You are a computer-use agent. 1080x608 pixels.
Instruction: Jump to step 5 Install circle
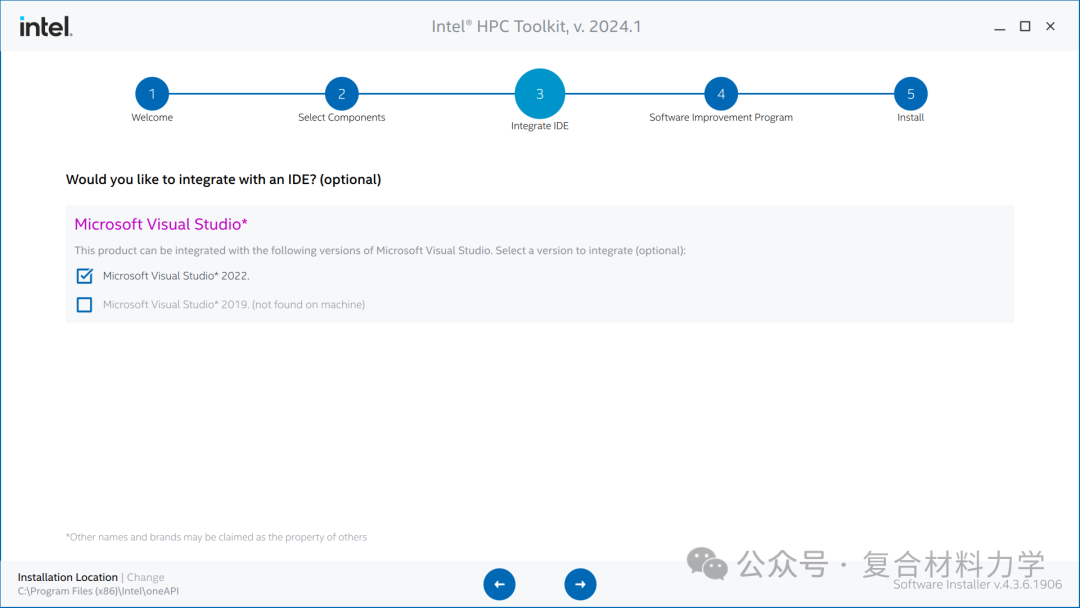(911, 94)
